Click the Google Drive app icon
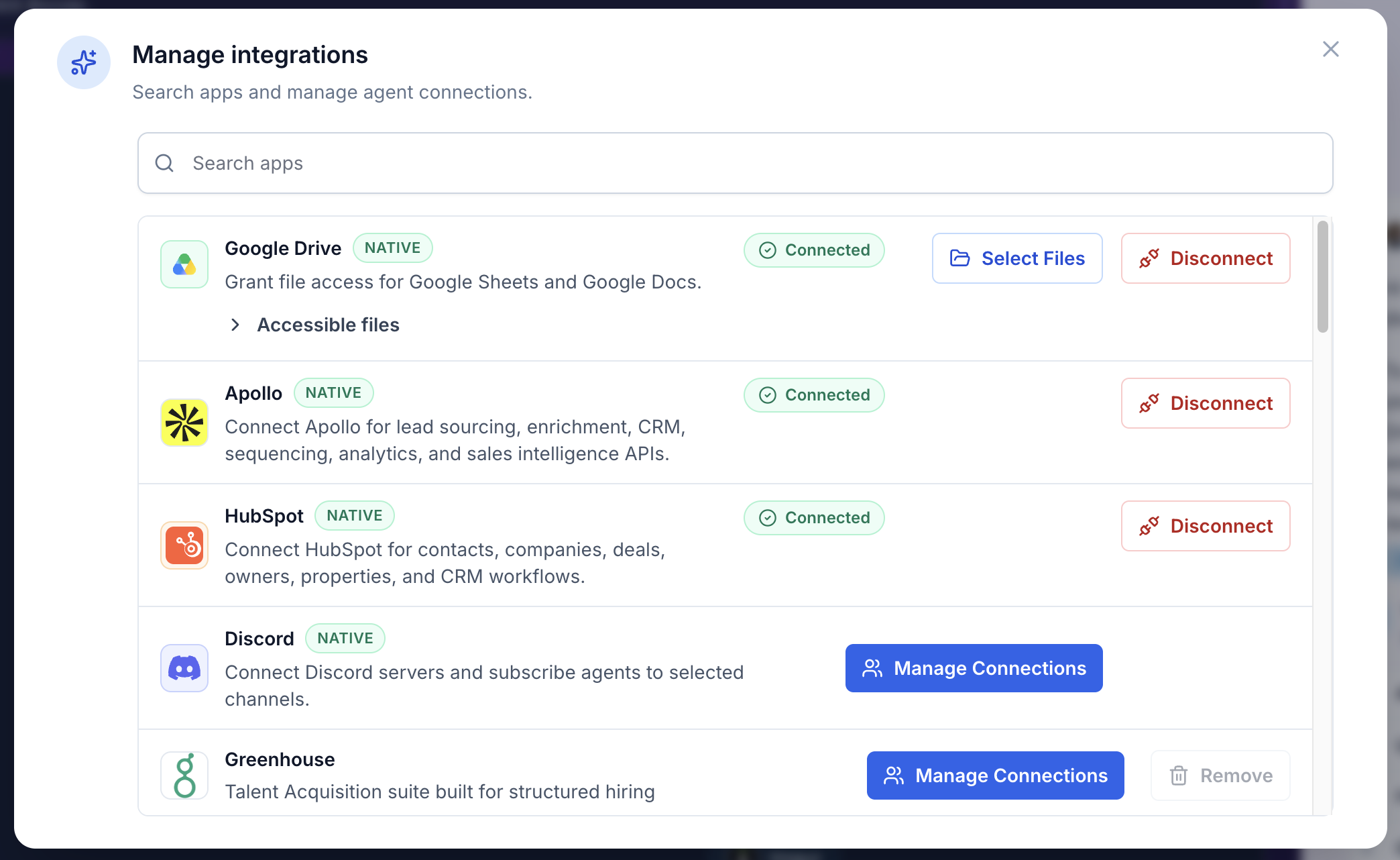Image resolution: width=1400 pixels, height=860 pixels. pos(184,264)
